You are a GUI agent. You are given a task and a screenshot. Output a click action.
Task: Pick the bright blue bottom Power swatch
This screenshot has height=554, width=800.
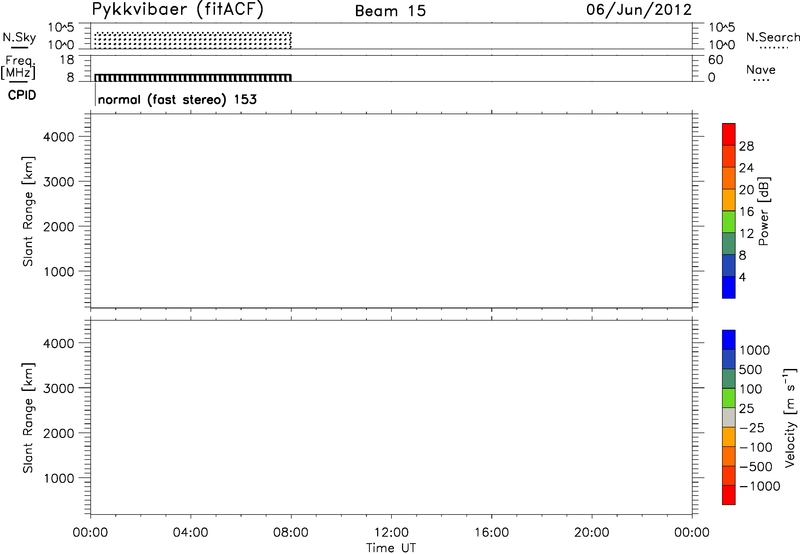click(729, 287)
